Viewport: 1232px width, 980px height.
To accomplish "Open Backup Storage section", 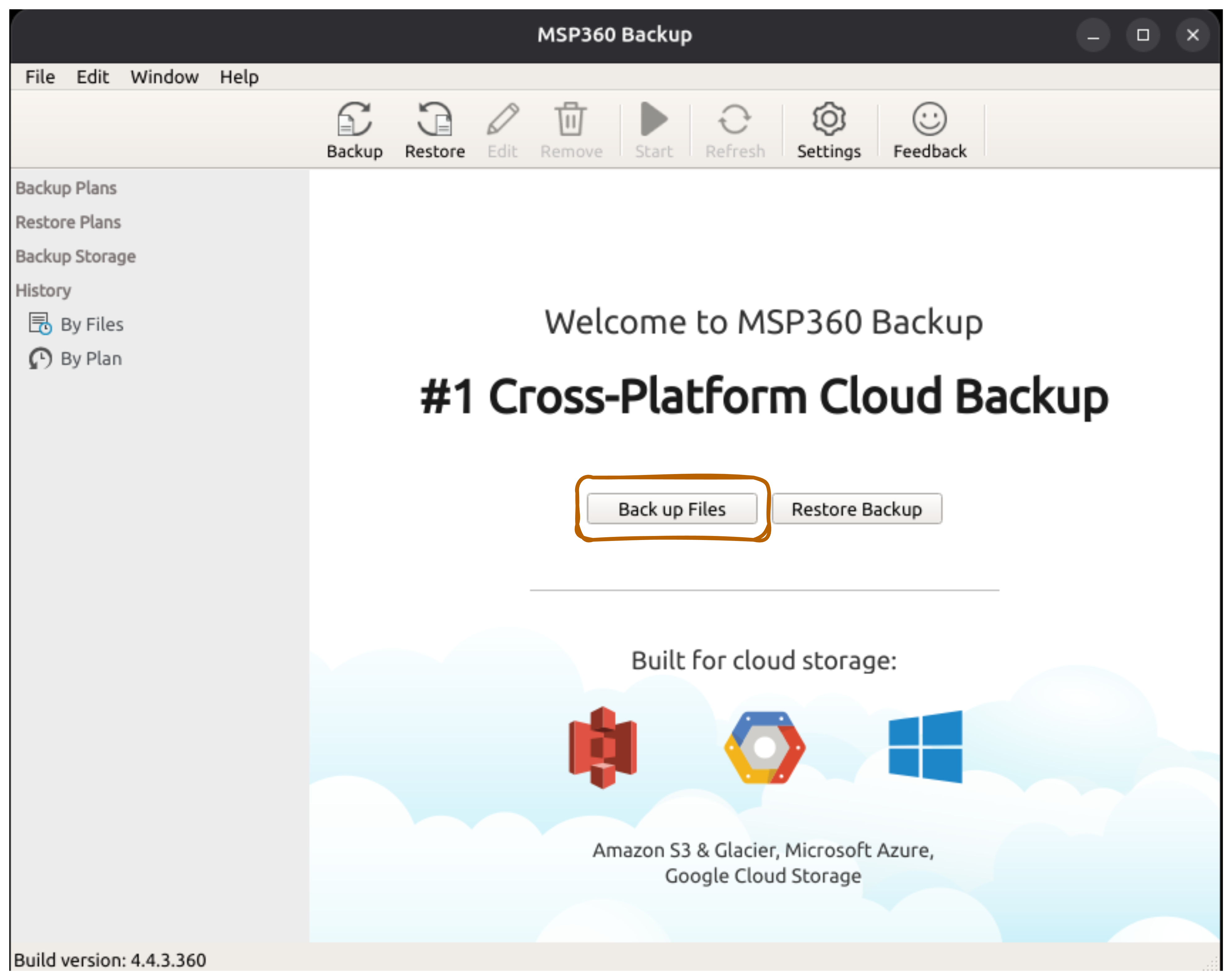I will [76, 257].
